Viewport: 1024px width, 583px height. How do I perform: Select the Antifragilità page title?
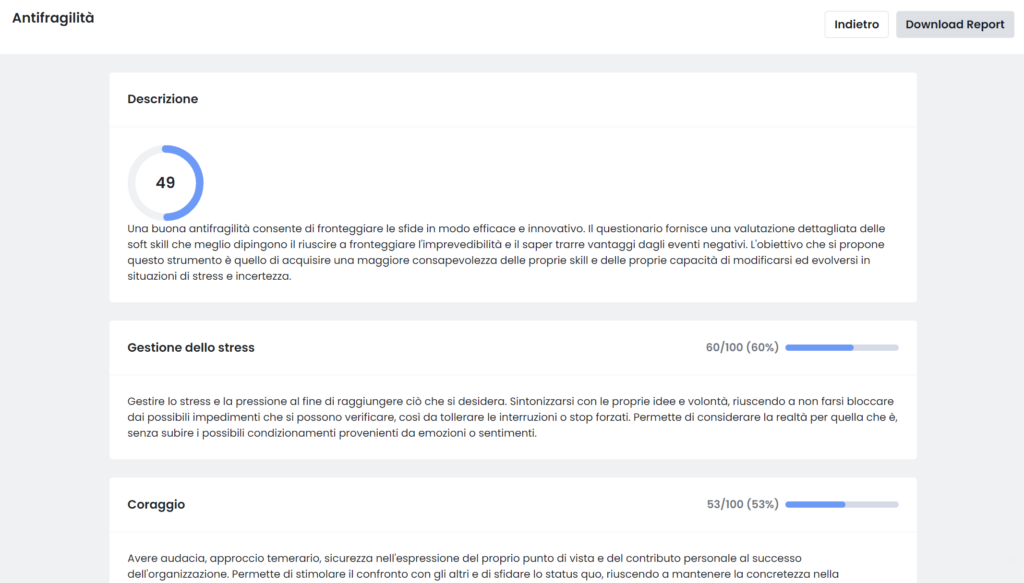53,18
